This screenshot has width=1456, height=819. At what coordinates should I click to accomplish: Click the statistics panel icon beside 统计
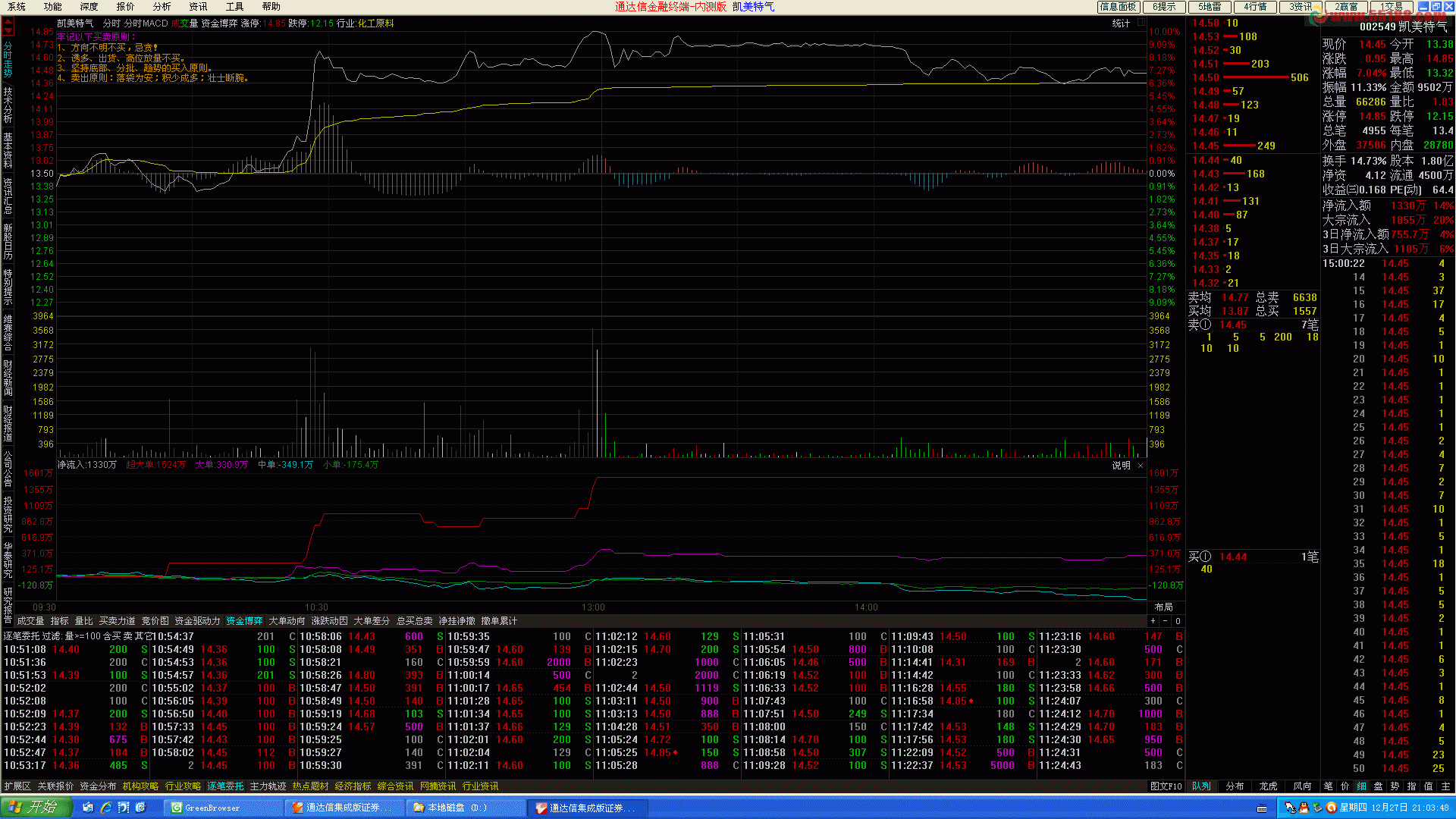pos(1140,24)
